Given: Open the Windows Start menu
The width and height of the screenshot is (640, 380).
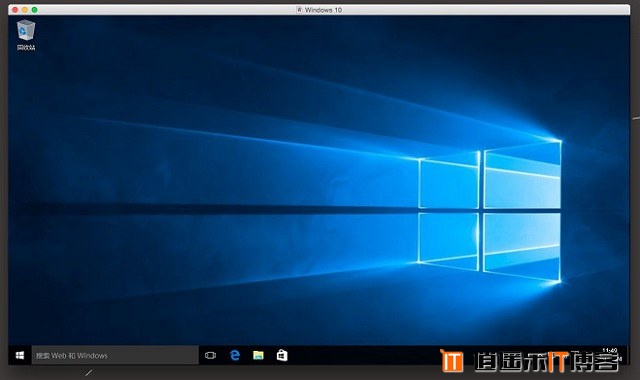Looking at the screenshot, I should point(20,356).
